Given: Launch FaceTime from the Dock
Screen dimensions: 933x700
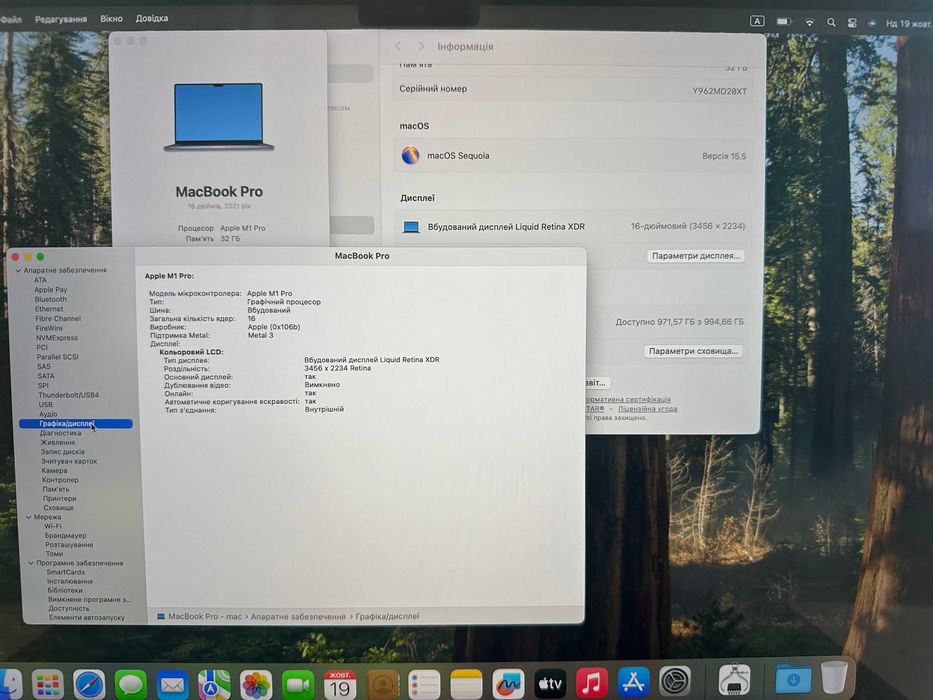Looking at the screenshot, I should 298,685.
